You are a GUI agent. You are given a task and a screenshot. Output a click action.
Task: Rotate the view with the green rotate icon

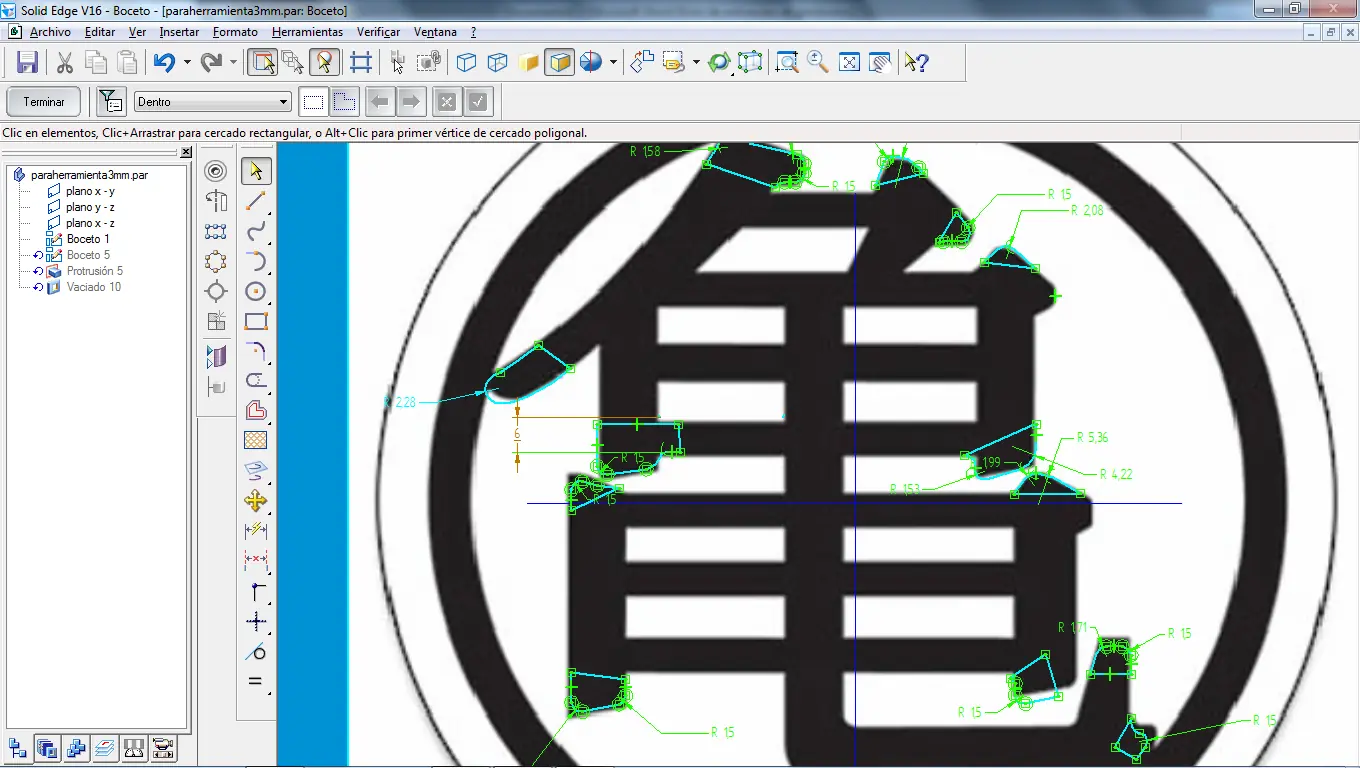point(718,63)
